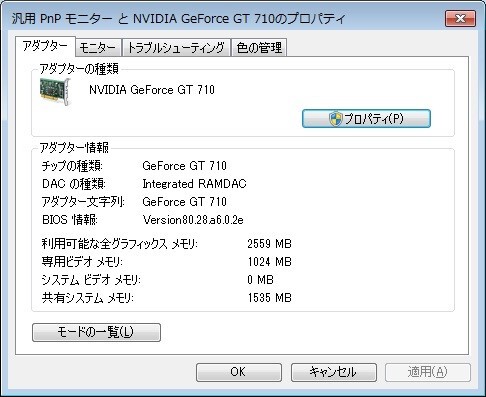Image resolution: width=486 pixels, height=397 pixels.
Task: Click the Integrated RAMDAC value
Action: tap(194, 184)
